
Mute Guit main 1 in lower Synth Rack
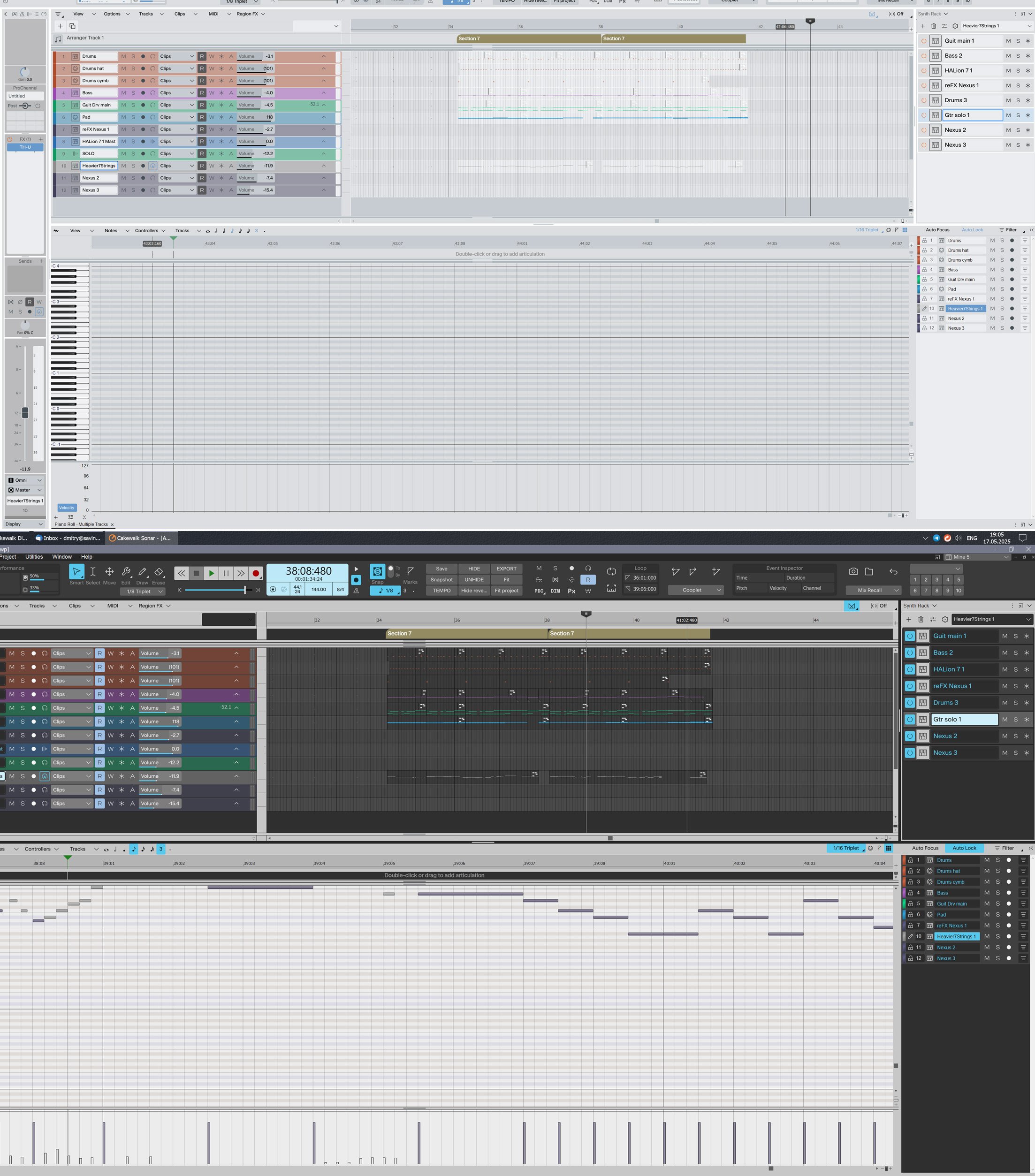tap(1005, 636)
